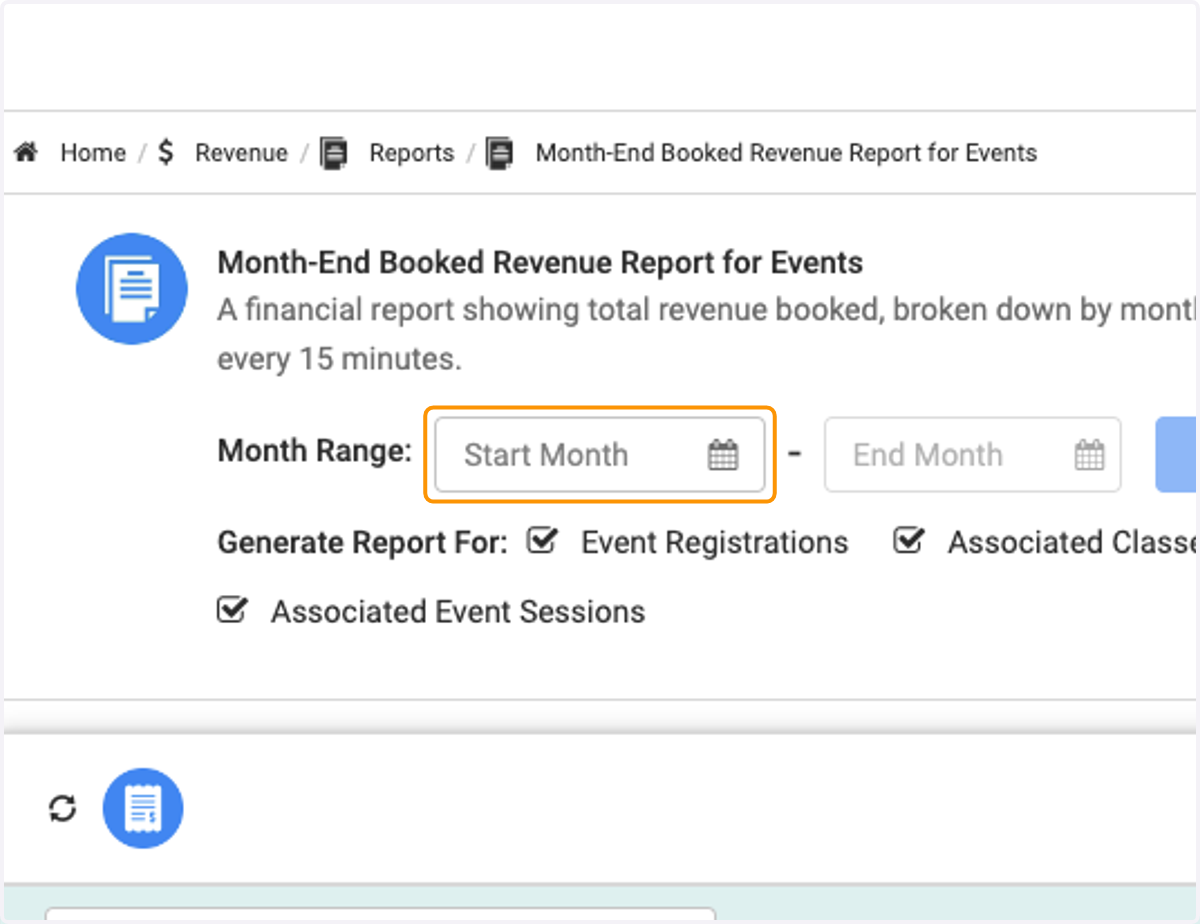Click the report icon before Month-End breadcrumb
The height and width of the screenshot is (924, 1200).
pyautogui.click(x=499, y=153)
